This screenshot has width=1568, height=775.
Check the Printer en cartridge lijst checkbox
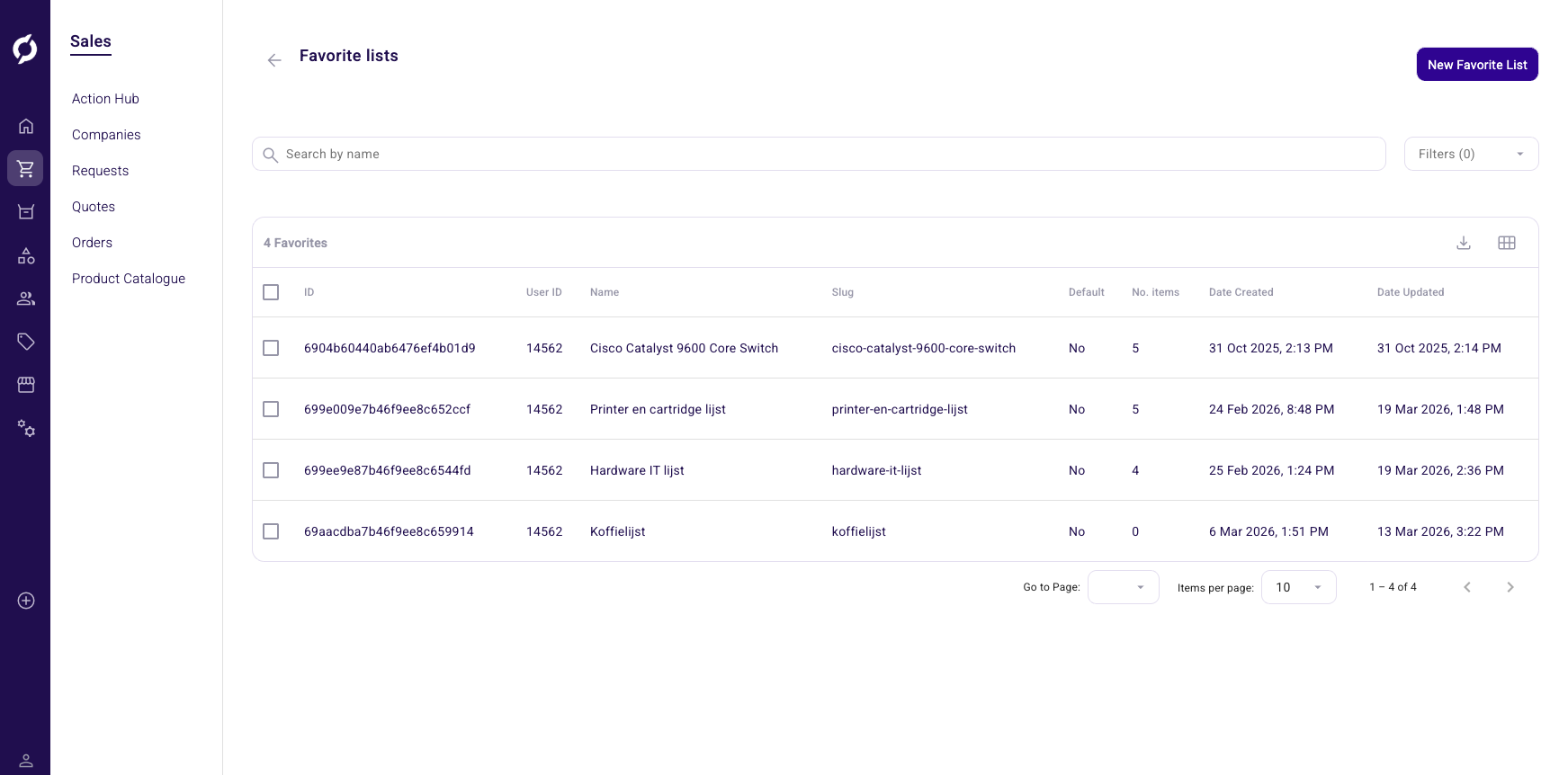[271, 409]
